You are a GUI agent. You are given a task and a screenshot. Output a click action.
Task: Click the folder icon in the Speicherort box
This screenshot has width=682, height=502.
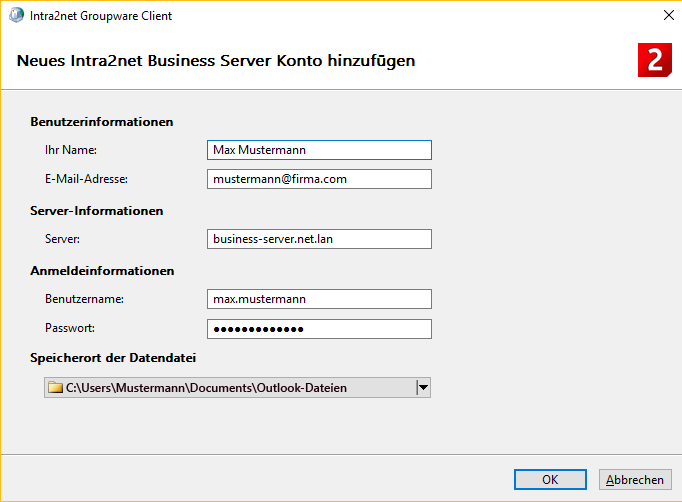click(56, 388)
